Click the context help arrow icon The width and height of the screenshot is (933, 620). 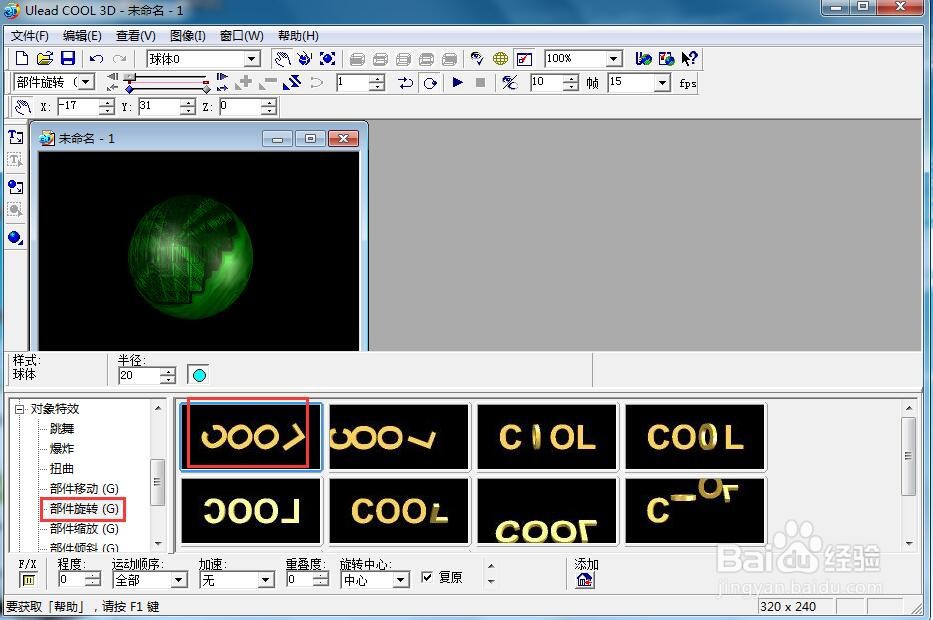point(689,58)
